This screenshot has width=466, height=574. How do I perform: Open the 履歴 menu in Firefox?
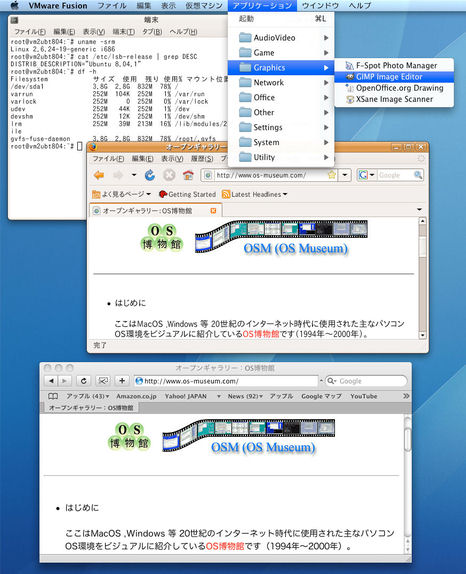(x=202, y=159)
